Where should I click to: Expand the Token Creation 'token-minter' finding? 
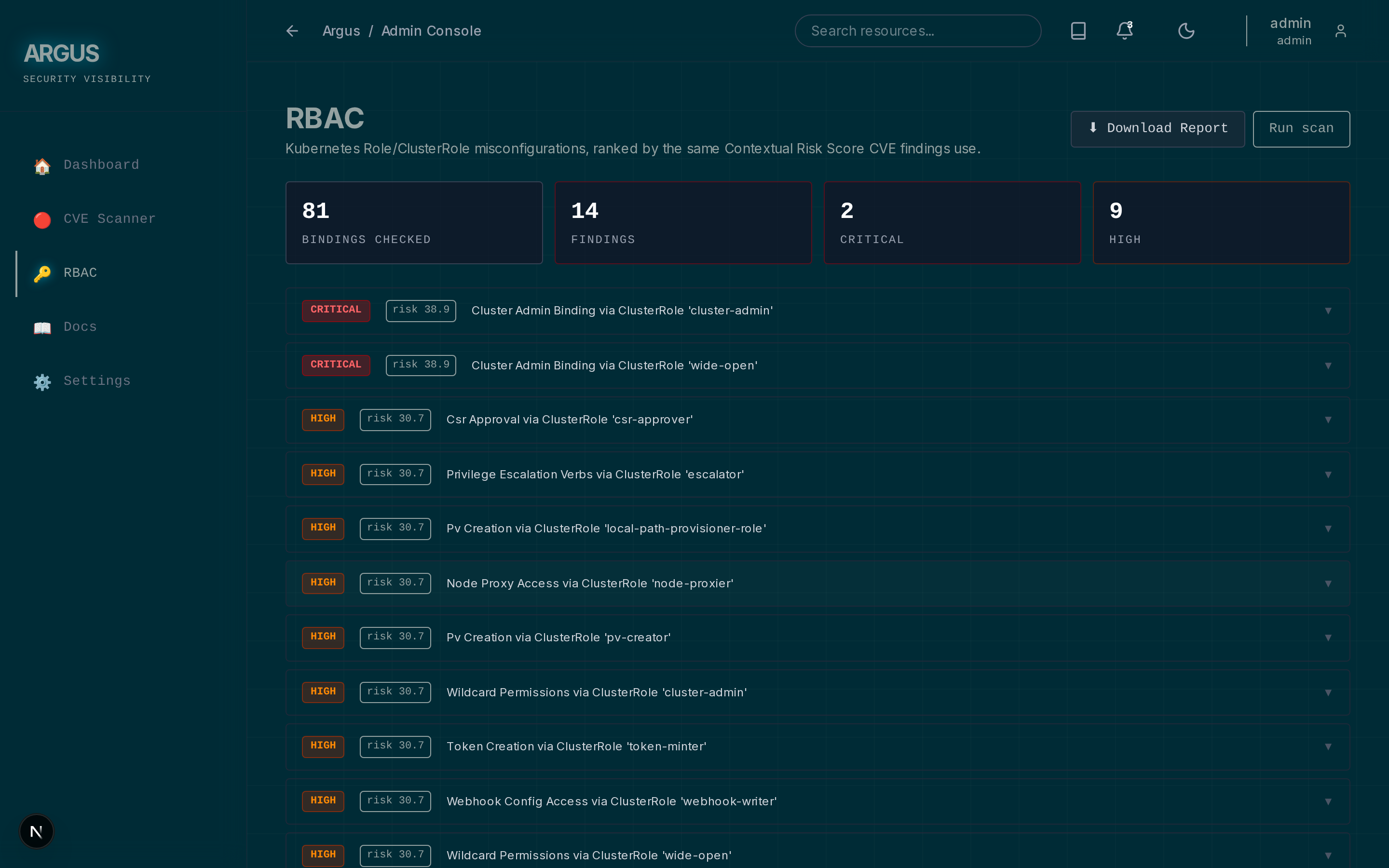[817, 747]
